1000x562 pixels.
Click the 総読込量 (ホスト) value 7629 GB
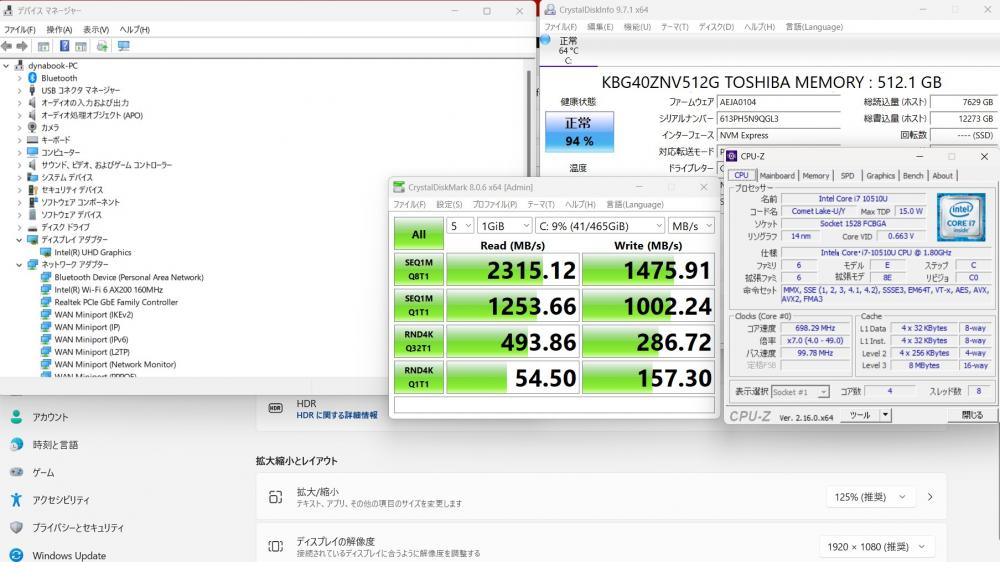click(x=963, y=102)
